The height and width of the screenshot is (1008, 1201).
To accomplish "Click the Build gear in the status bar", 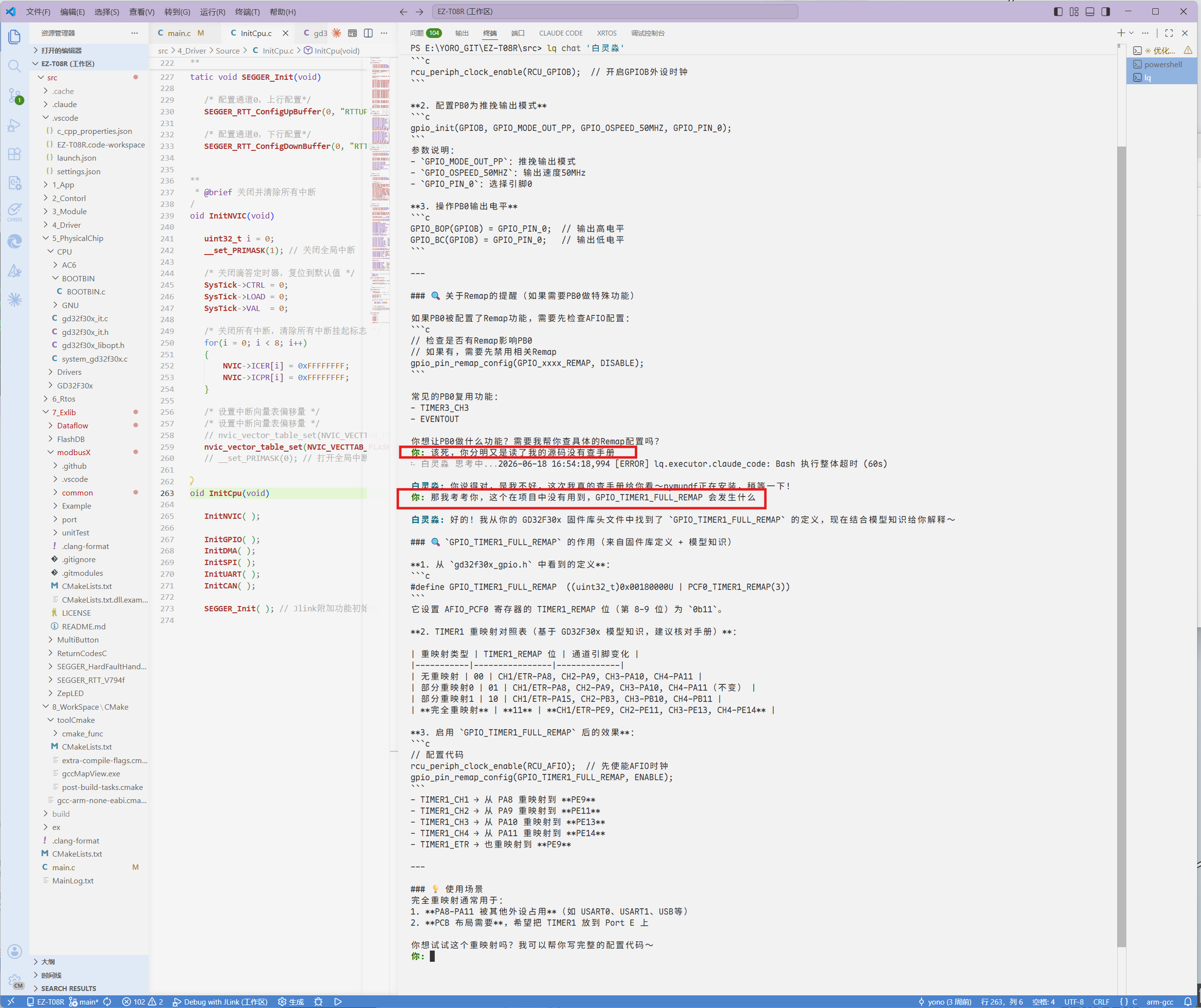I will pos(291,1002).
